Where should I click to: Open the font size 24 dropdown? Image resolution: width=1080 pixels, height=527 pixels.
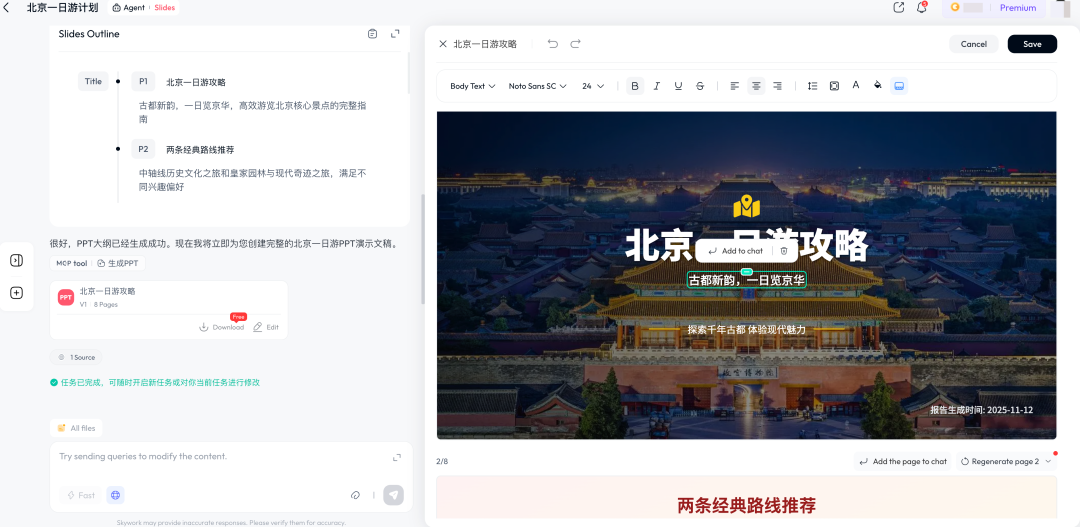pos(593,86)
